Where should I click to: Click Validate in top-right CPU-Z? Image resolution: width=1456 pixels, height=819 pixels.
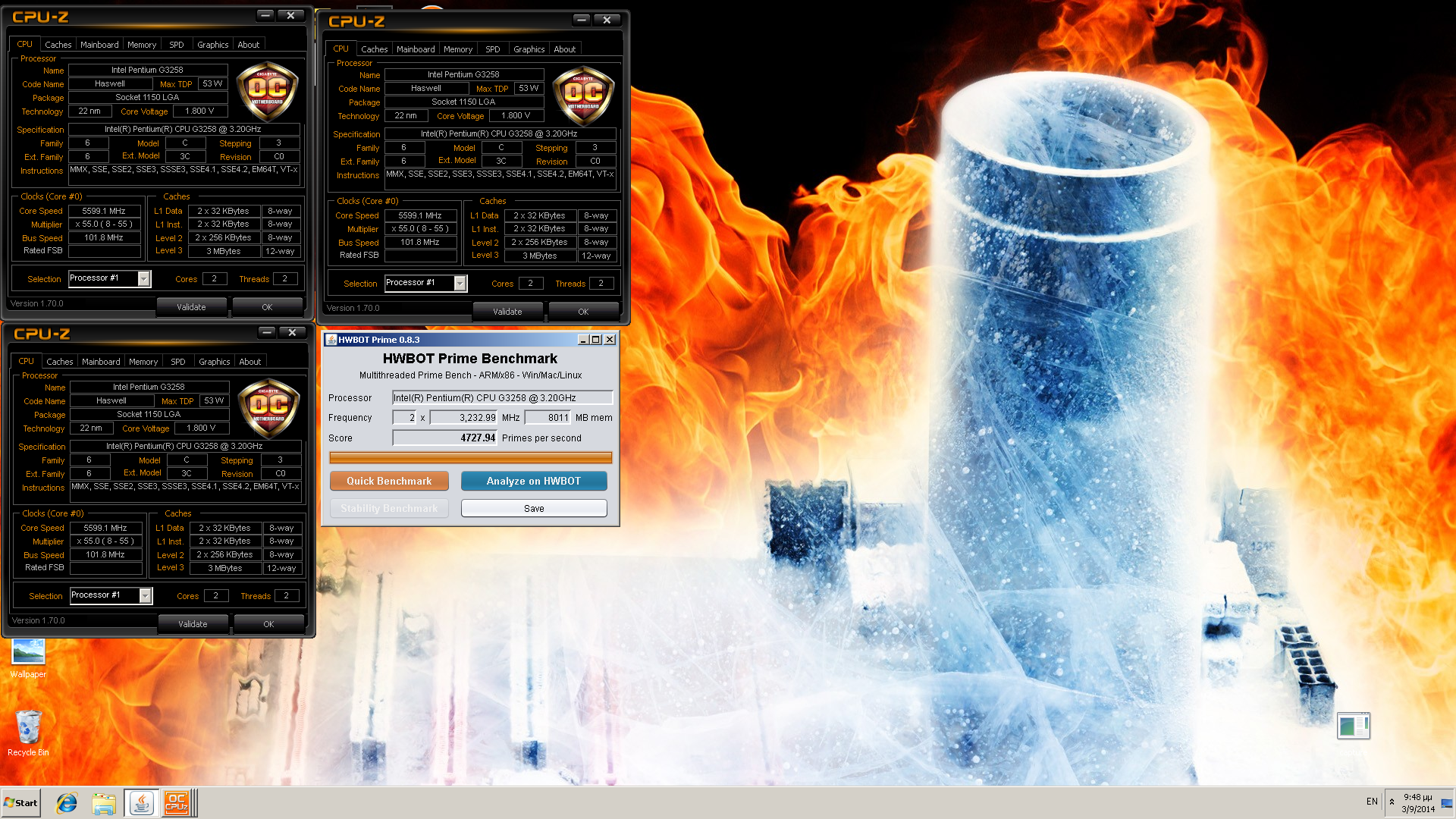pos(507,312)
